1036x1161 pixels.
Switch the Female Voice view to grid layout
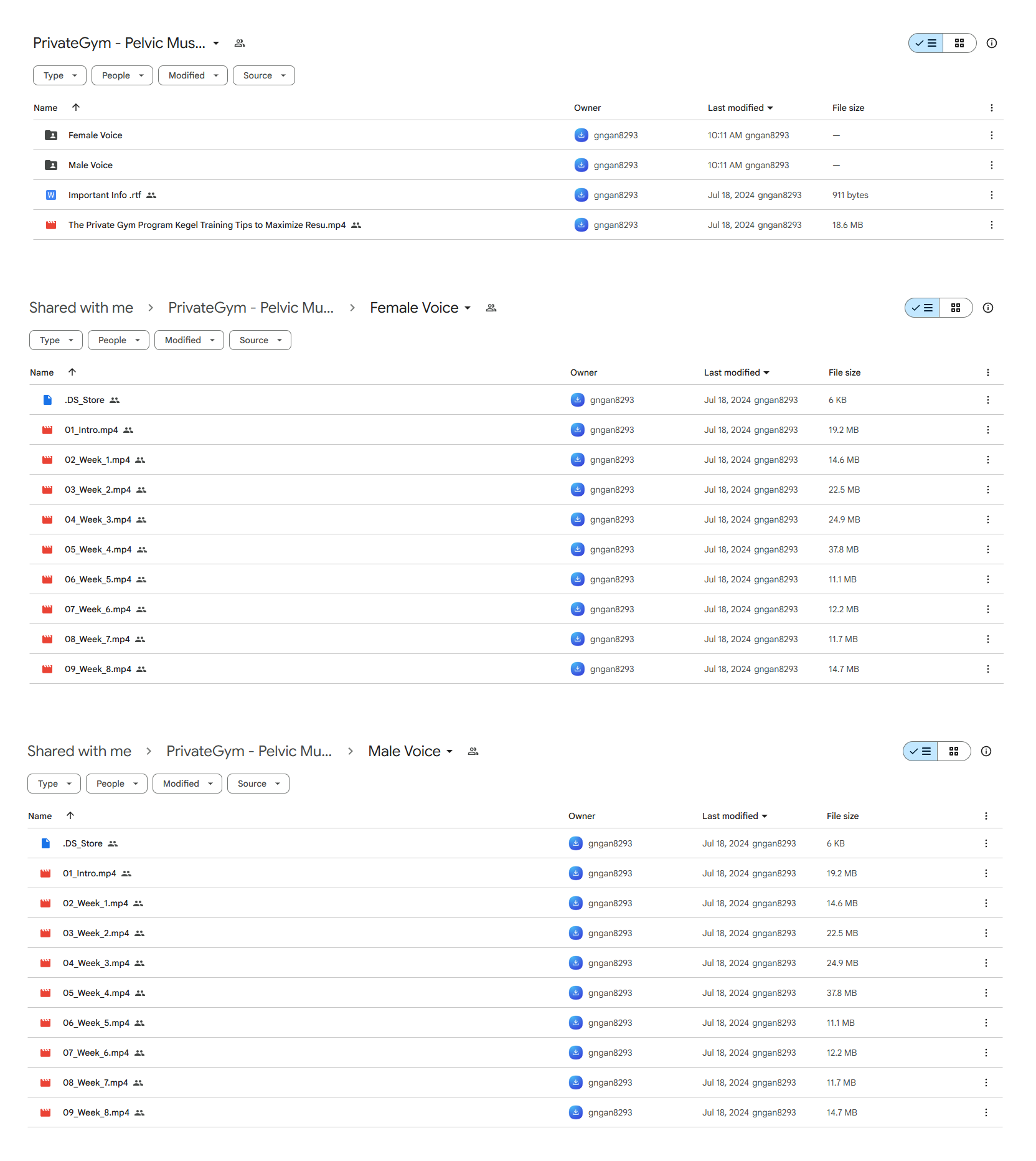tap(956, 308)
